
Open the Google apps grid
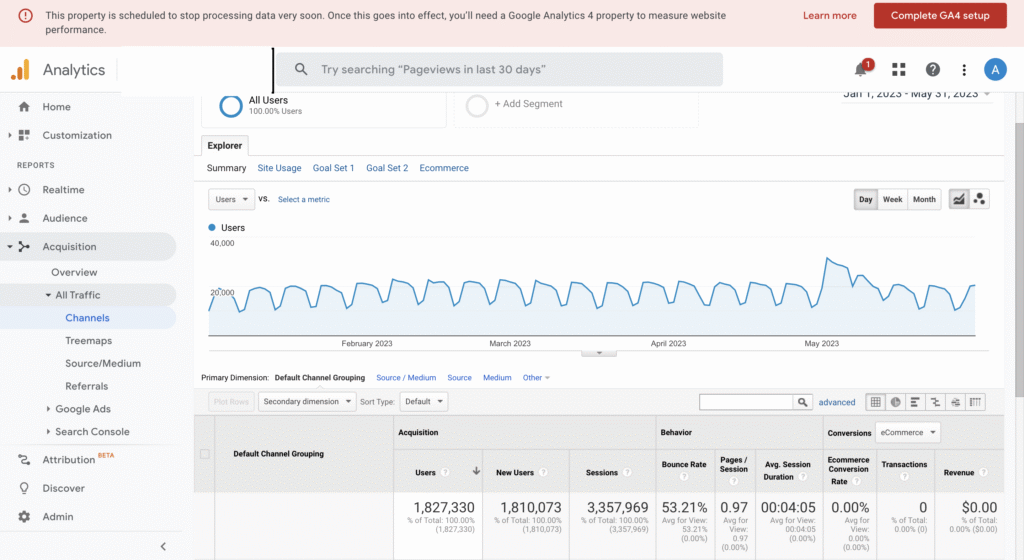point(899,70)
